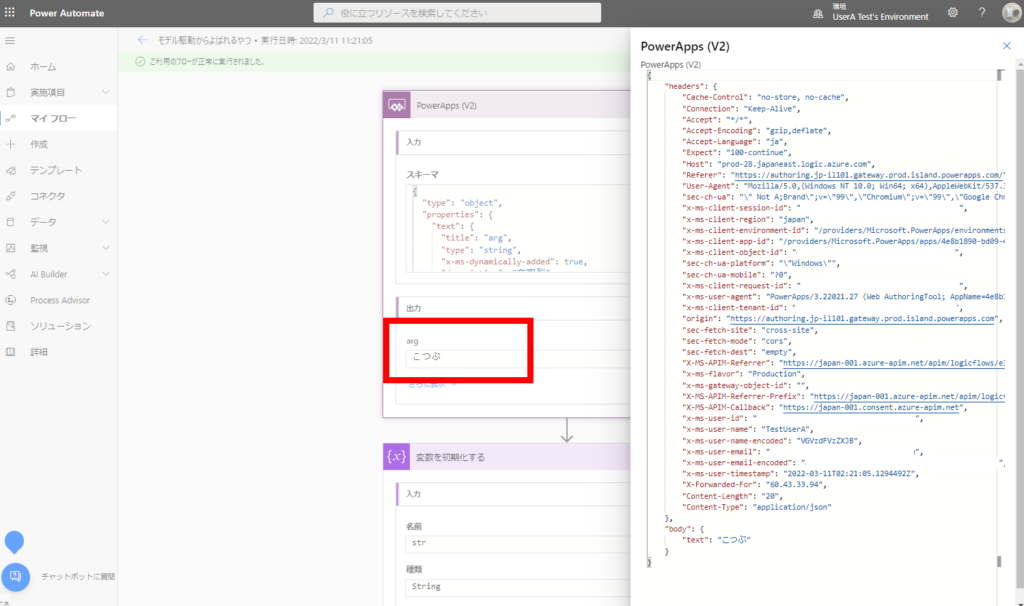Viewport: 1024px width, 606px height.
Task: Toggle the hamburger navigation menu
Action: [10, 40]
